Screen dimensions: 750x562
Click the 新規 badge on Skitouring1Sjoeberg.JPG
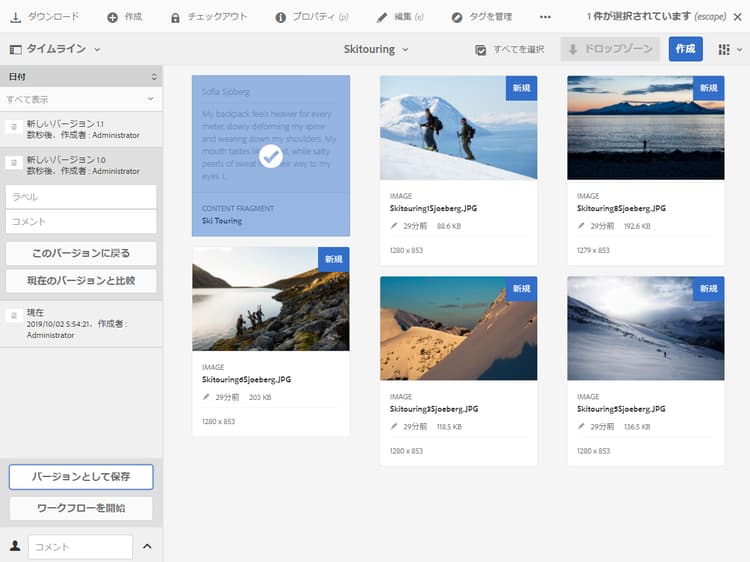point(521,88)
